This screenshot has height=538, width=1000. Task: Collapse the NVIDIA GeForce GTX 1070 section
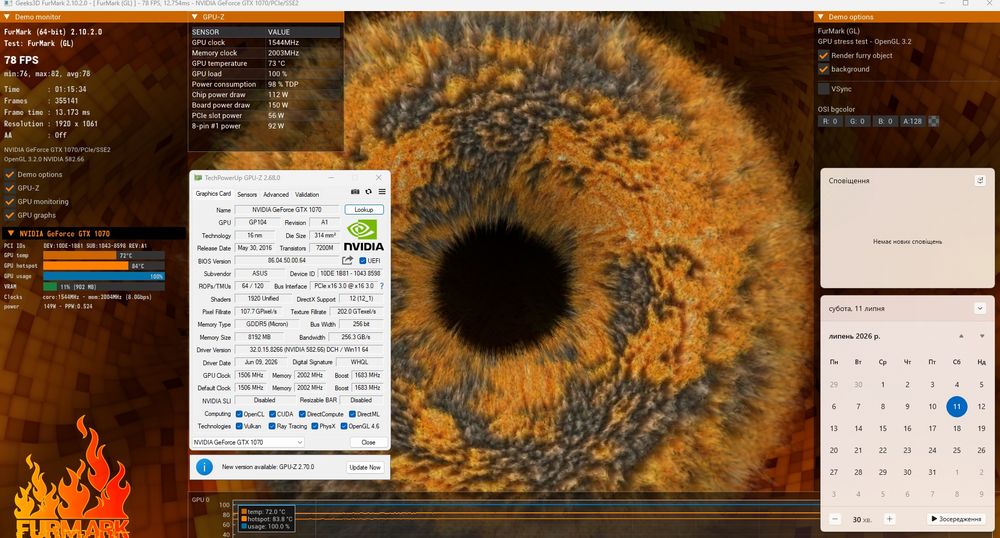click(x=11, y=233)
